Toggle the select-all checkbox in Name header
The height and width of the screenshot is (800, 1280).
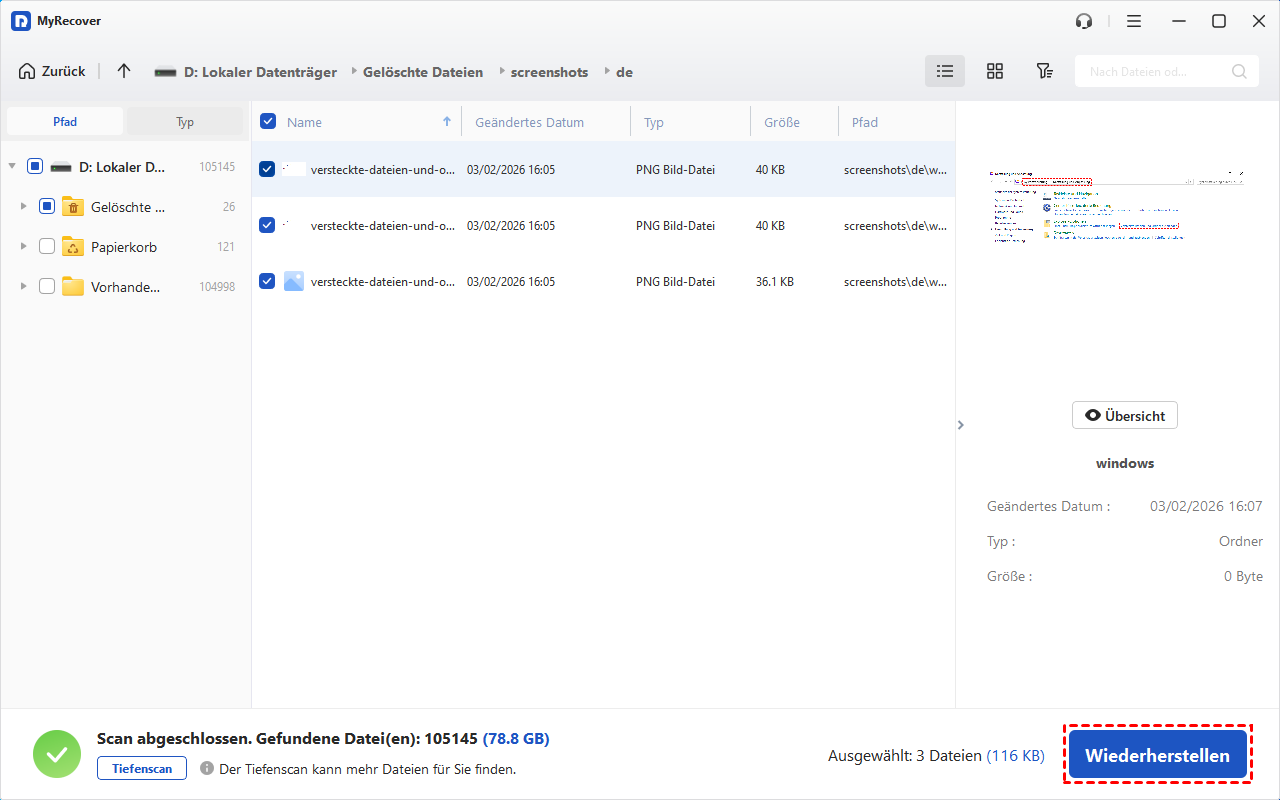[x=268, y=122]
